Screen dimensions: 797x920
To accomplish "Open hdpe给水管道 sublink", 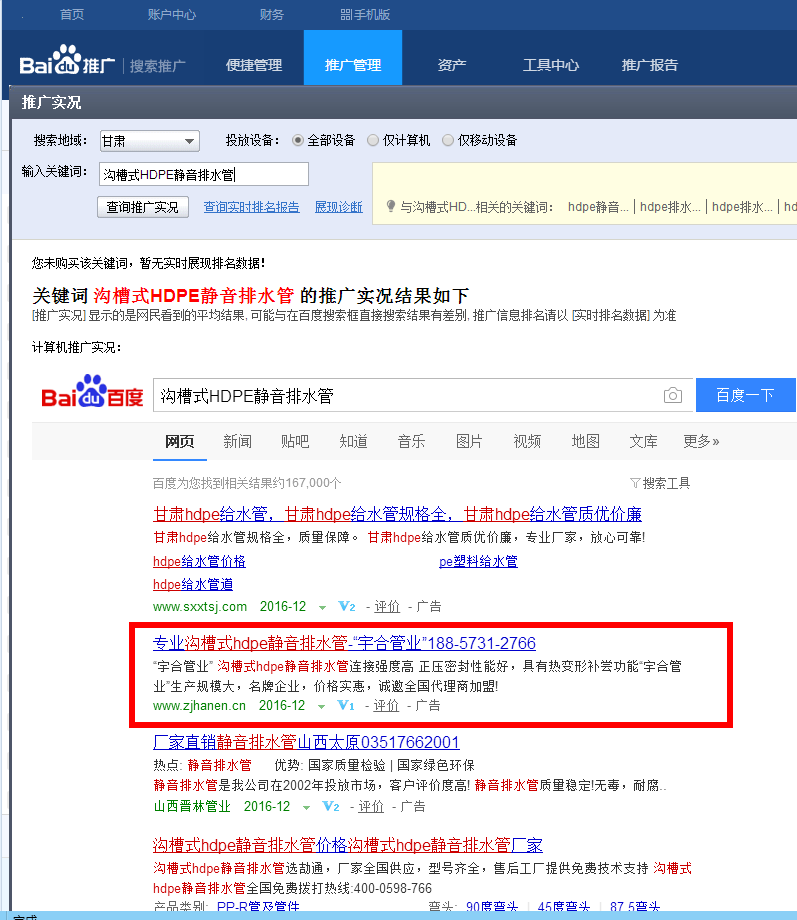I will pos(193,584).
